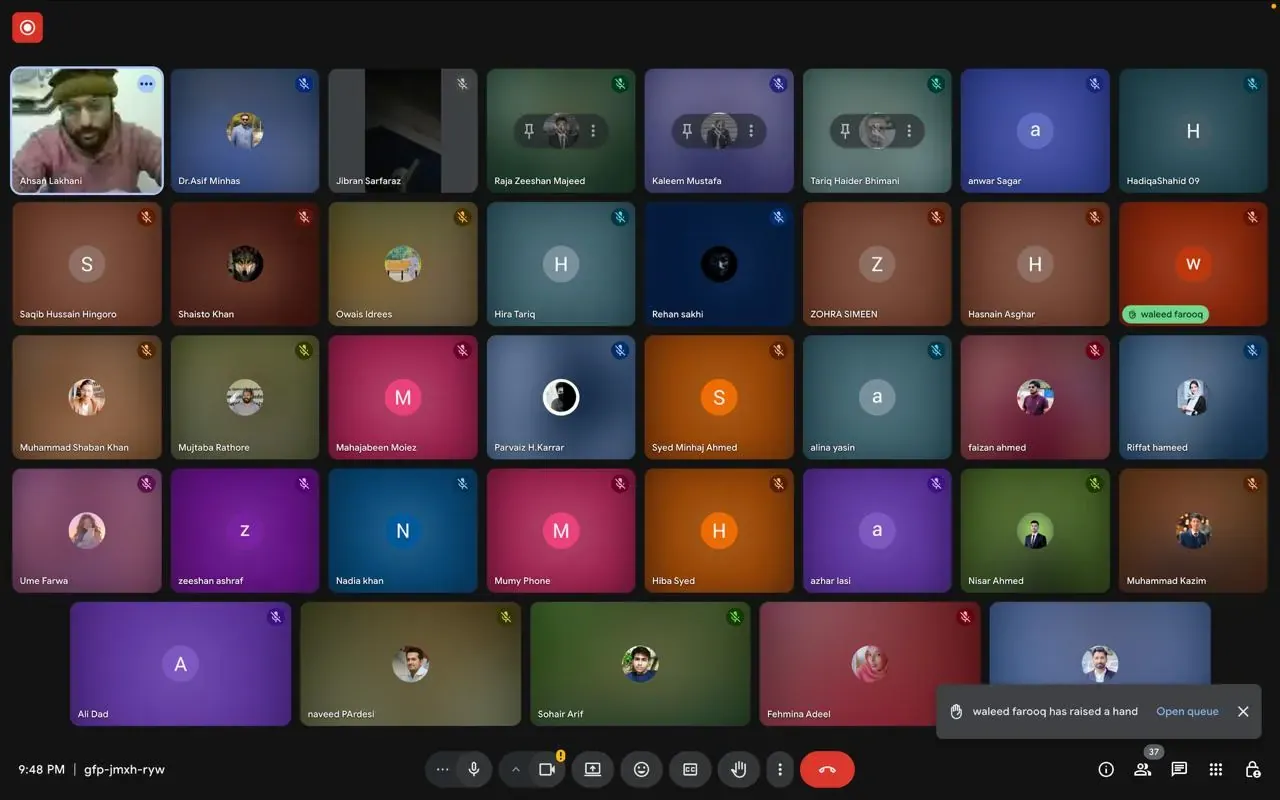Click meeting code gfp-jmxh-ryw text

pos(124,769)
